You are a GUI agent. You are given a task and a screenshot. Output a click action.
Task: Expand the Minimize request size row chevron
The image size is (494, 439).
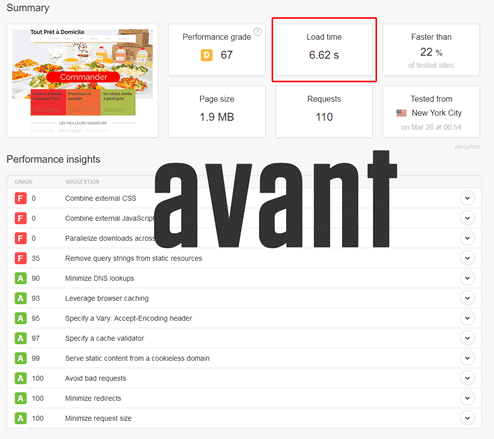[x=467, y=418]
